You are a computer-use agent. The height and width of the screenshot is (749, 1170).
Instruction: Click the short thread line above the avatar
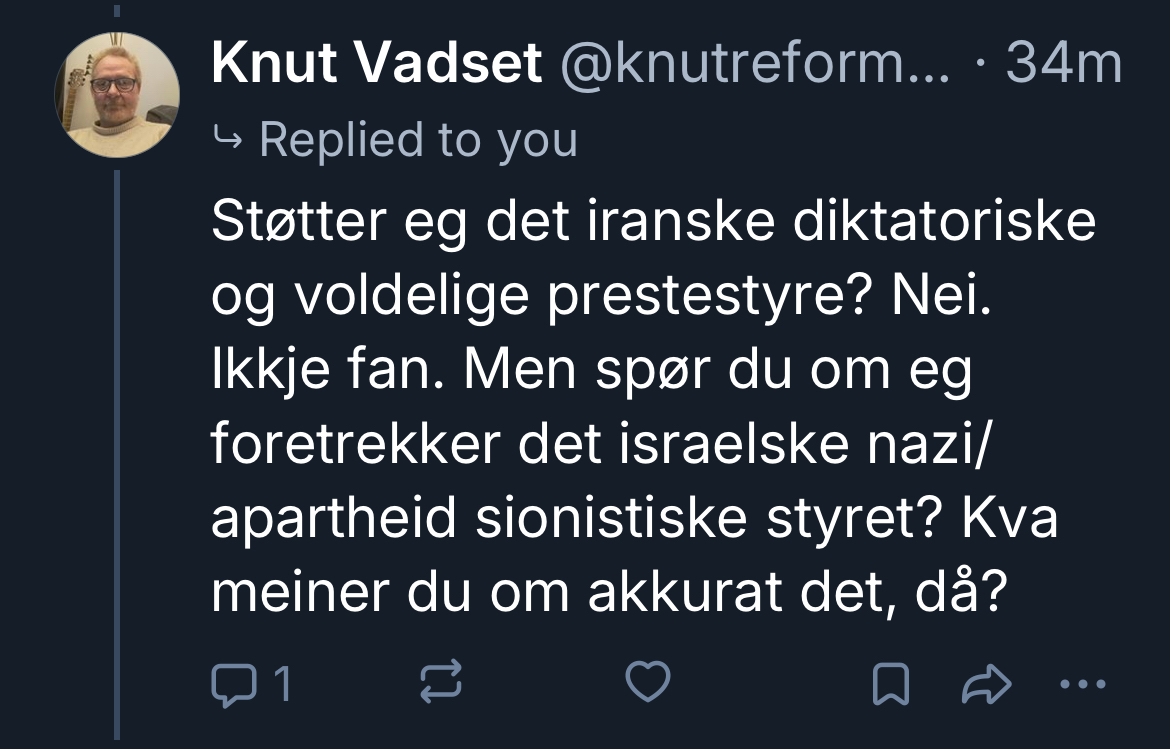point(116,12)
